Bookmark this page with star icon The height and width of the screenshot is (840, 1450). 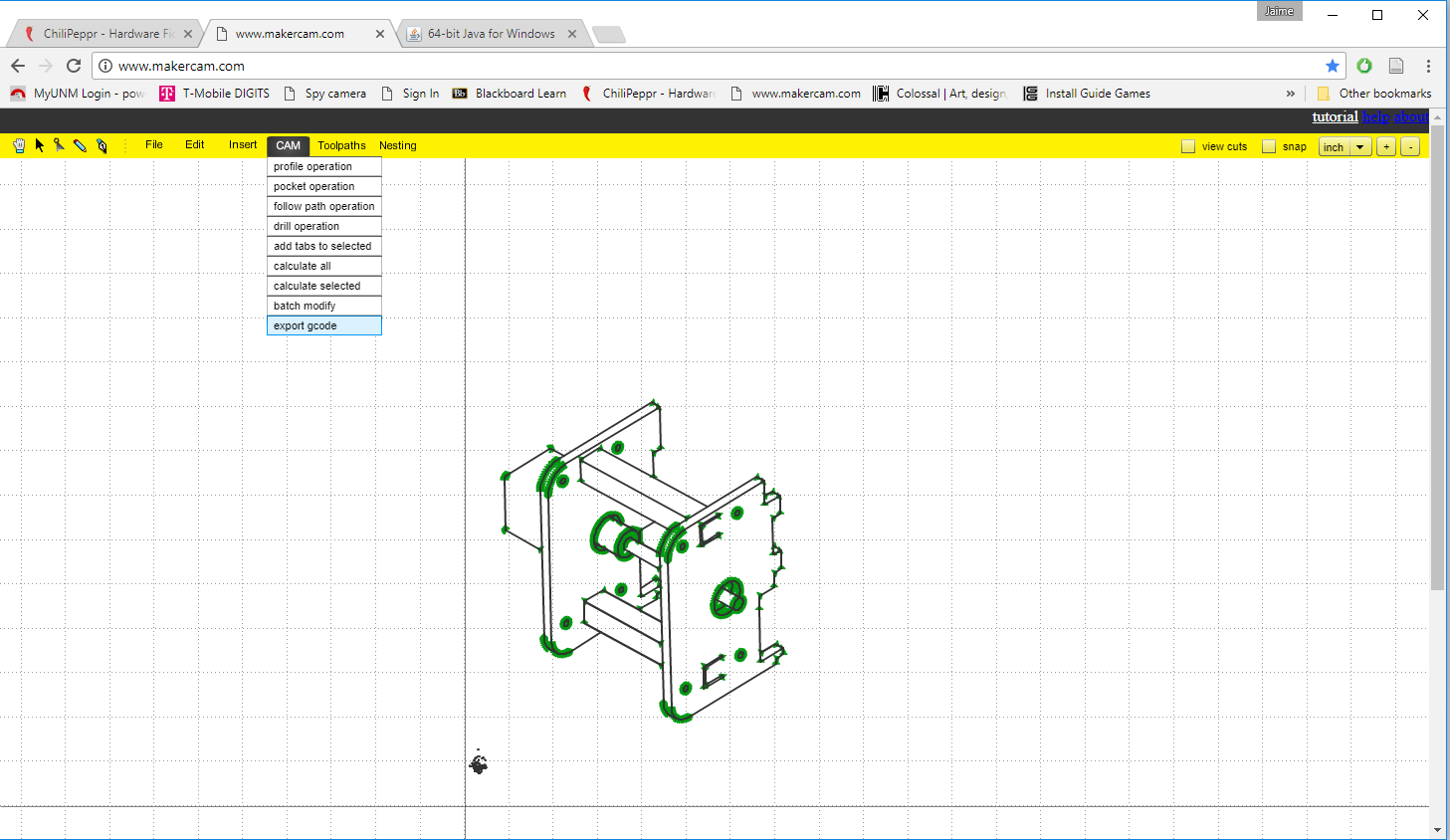[1333, 66]
